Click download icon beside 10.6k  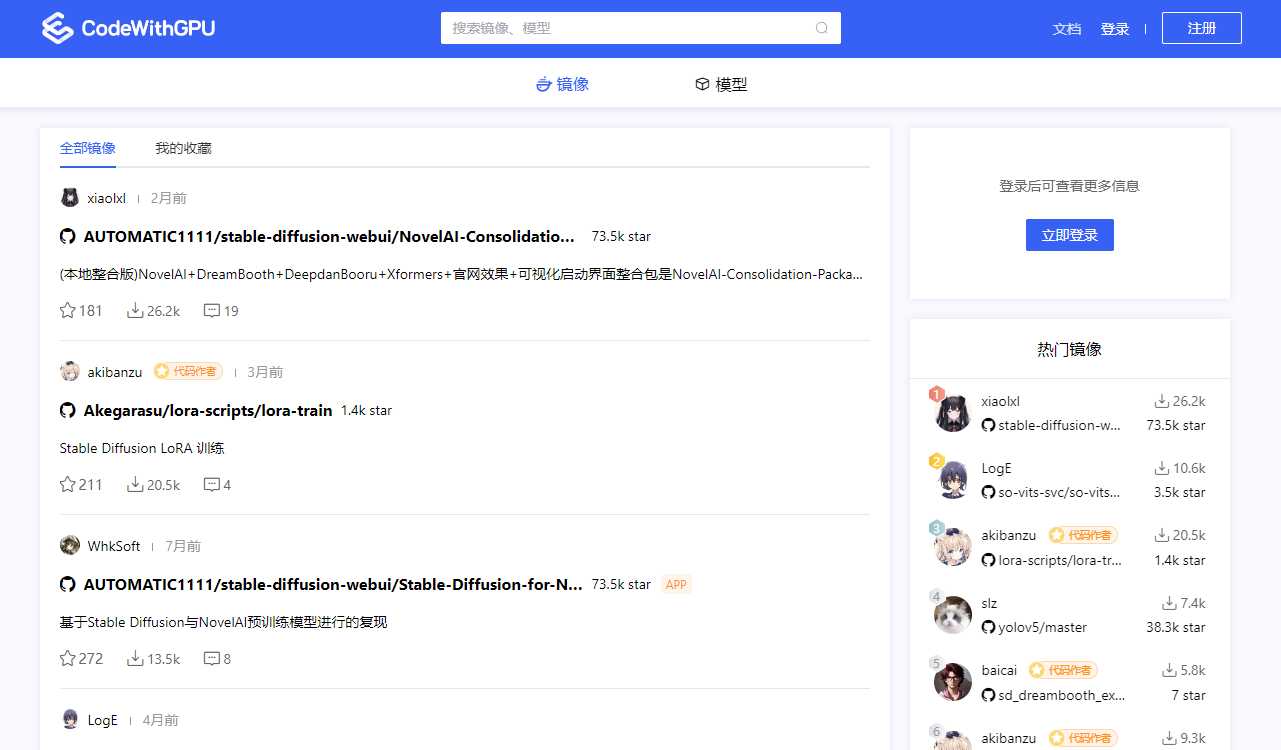(x=1162, y=468)
